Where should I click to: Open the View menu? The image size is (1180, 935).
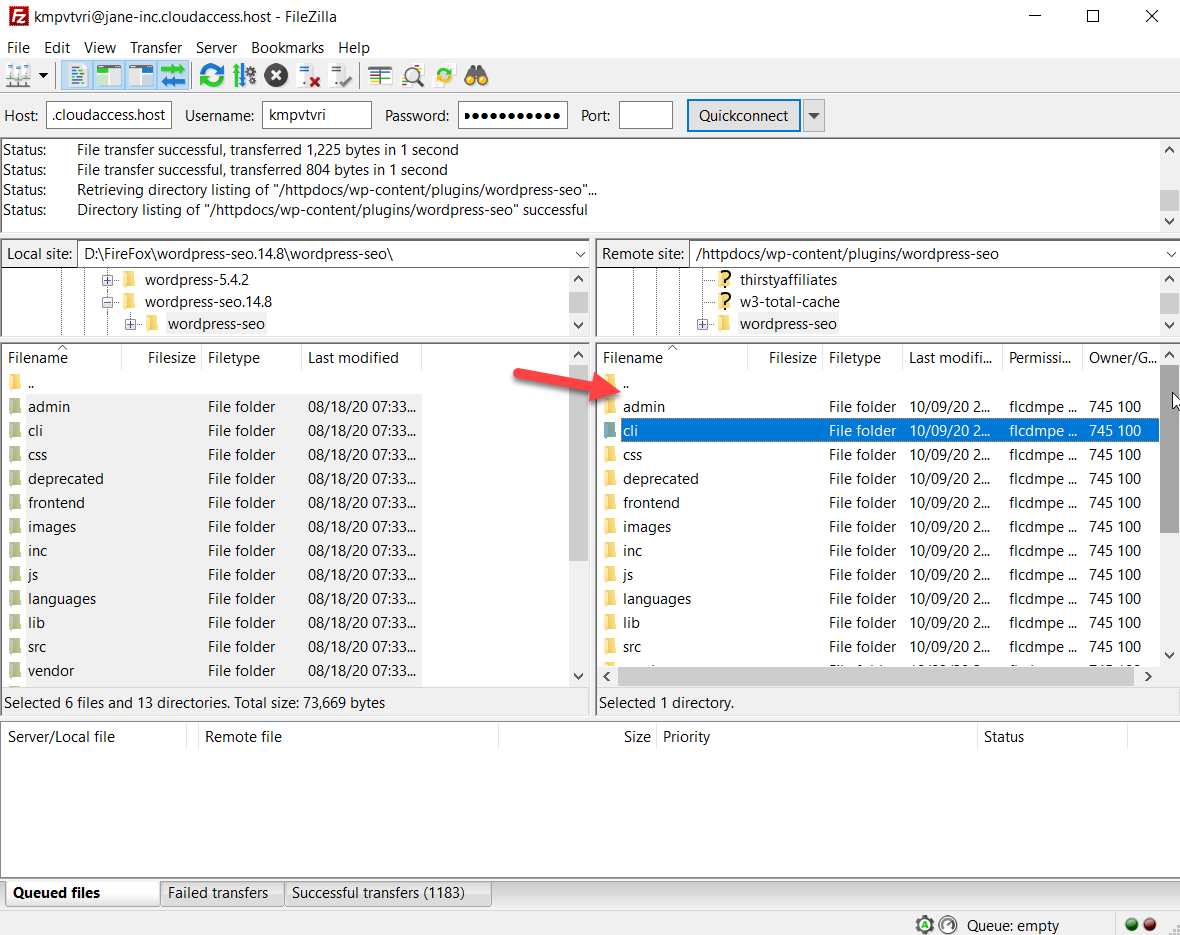pyautogui.click(x=99, y=47)
